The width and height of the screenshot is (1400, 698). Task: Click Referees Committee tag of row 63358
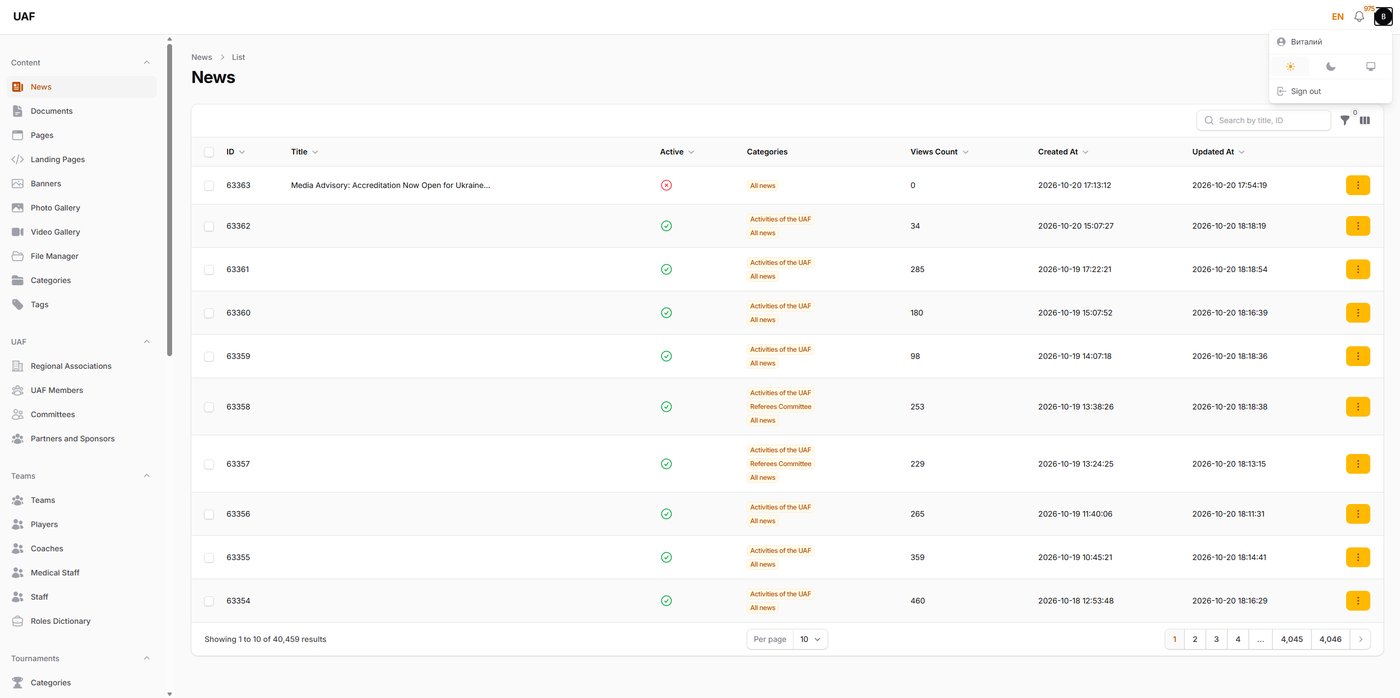[781, 407]
